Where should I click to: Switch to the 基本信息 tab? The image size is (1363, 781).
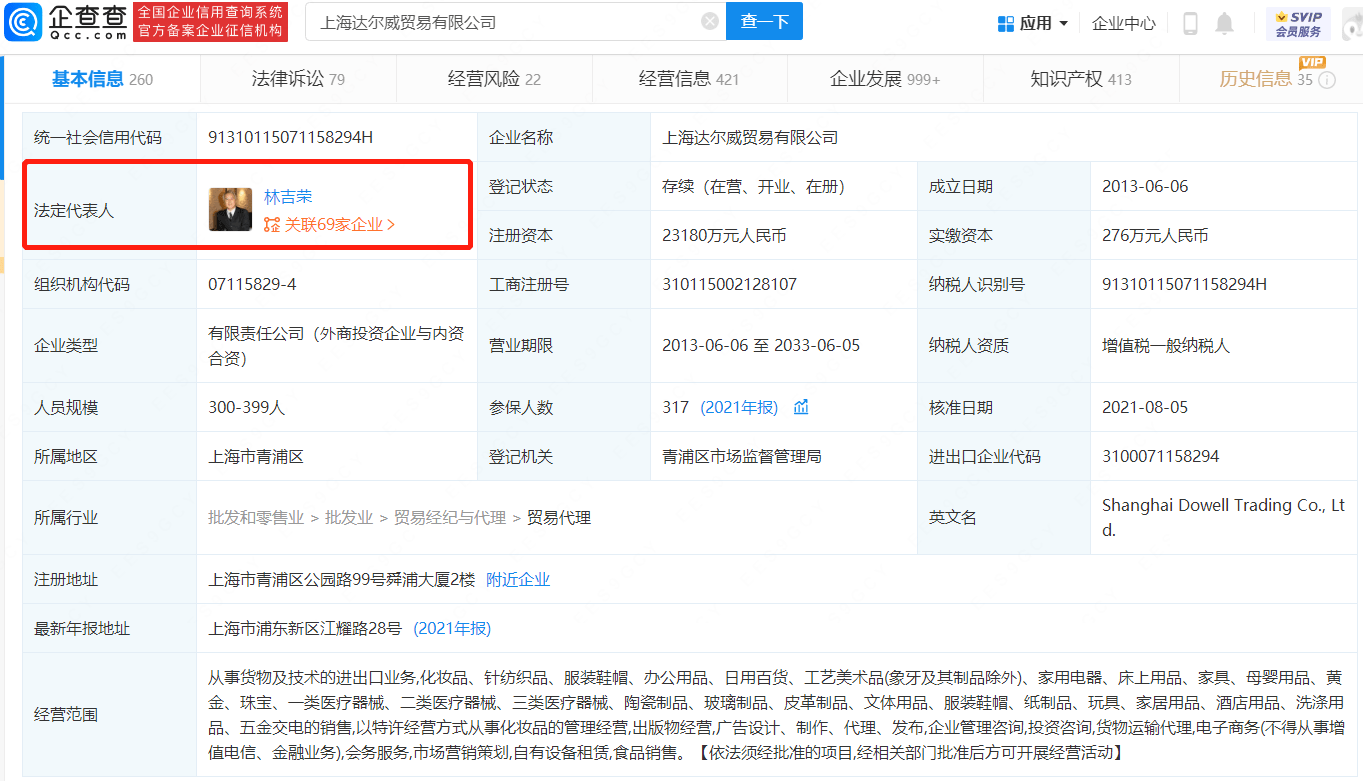[102, 79]
